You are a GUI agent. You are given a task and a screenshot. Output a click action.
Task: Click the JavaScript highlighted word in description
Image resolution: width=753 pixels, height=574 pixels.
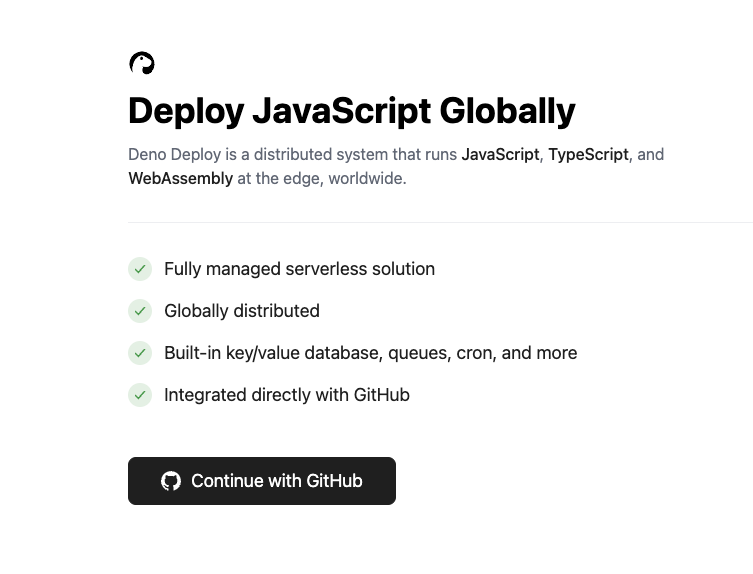point(500,155)
